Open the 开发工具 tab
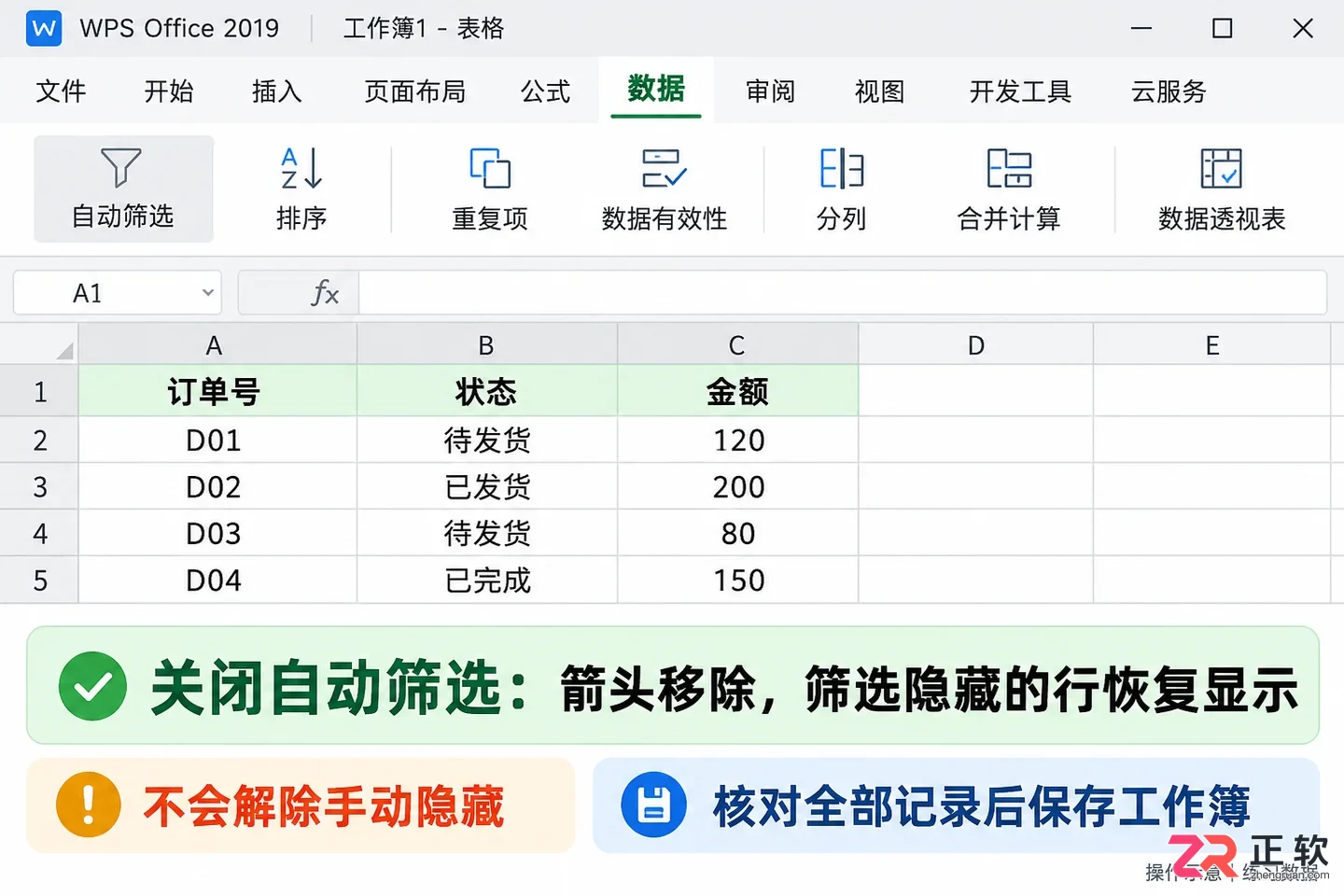 click(1020, 91)
